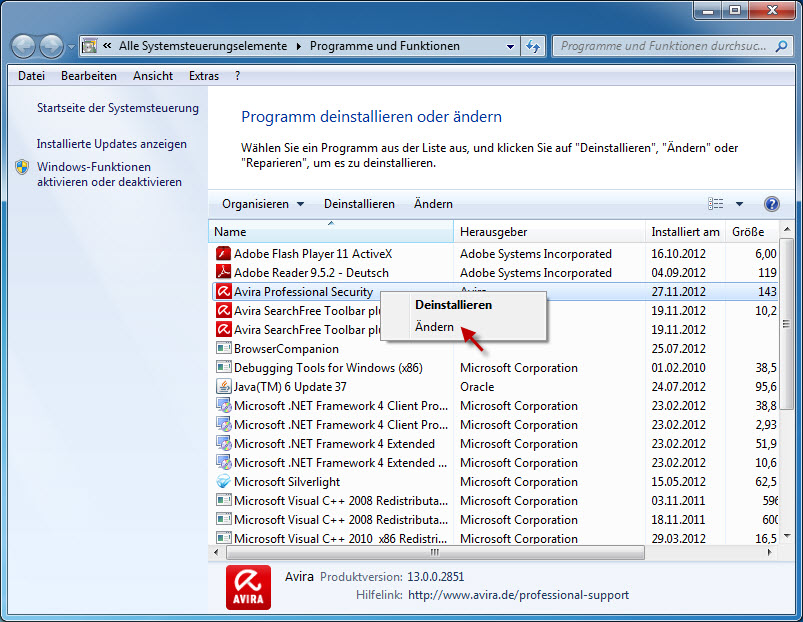Image resolution: width=803 pixels, height=622 pixels.
Task: Open the avira.de professional-support help link
Action: coord(518,595)
